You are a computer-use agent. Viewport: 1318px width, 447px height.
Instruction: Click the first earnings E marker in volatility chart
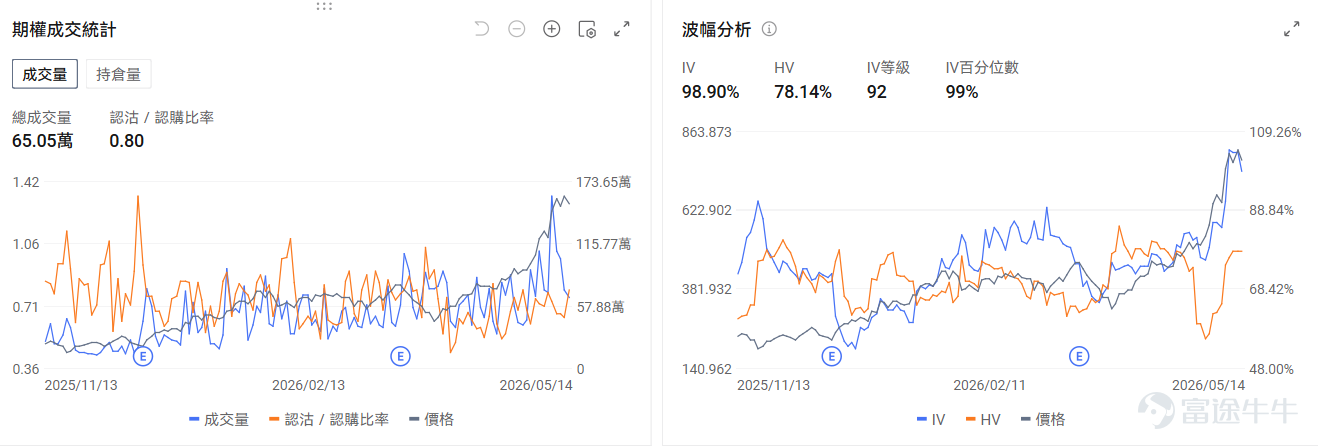pyautogui.click(x=831, y=356)
